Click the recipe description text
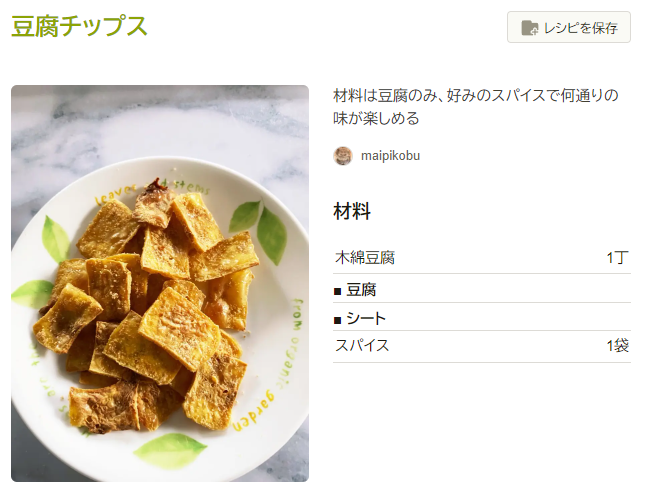 [x=476, y=107]
